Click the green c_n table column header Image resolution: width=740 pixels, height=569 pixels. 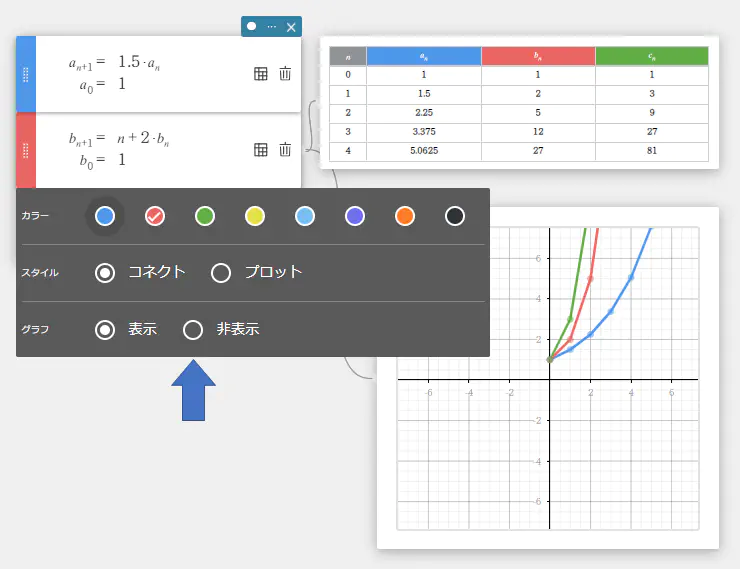(651, 55)
